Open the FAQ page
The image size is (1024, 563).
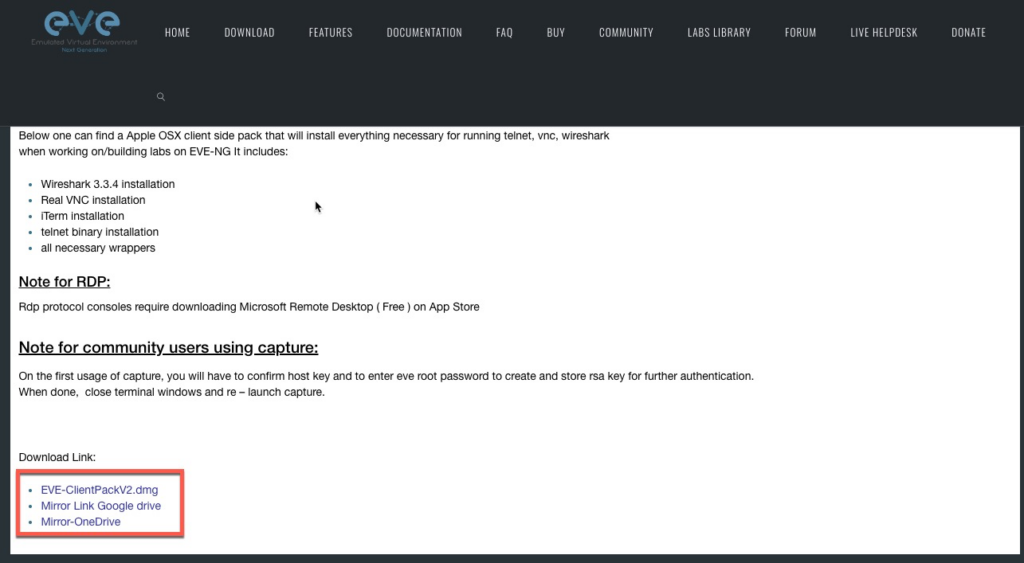tap(504, 32)
